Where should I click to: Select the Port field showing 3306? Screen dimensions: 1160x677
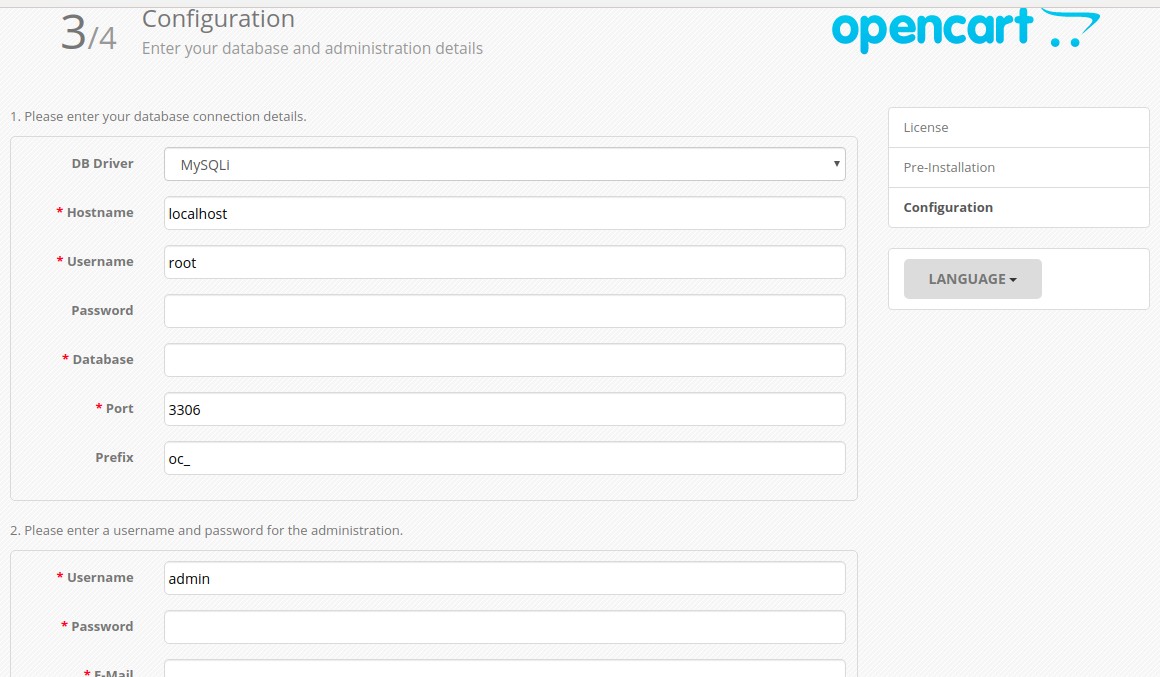(504, 409)
